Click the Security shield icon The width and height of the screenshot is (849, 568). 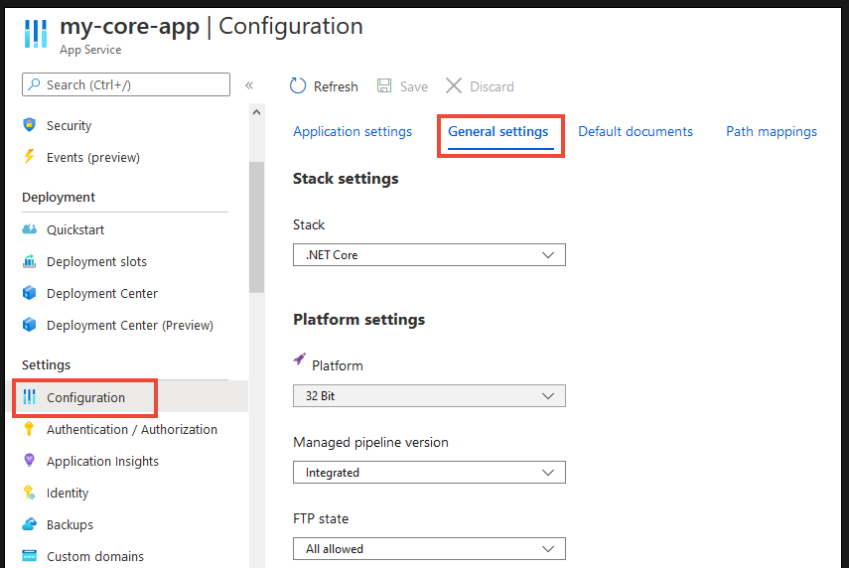[29, 126]
